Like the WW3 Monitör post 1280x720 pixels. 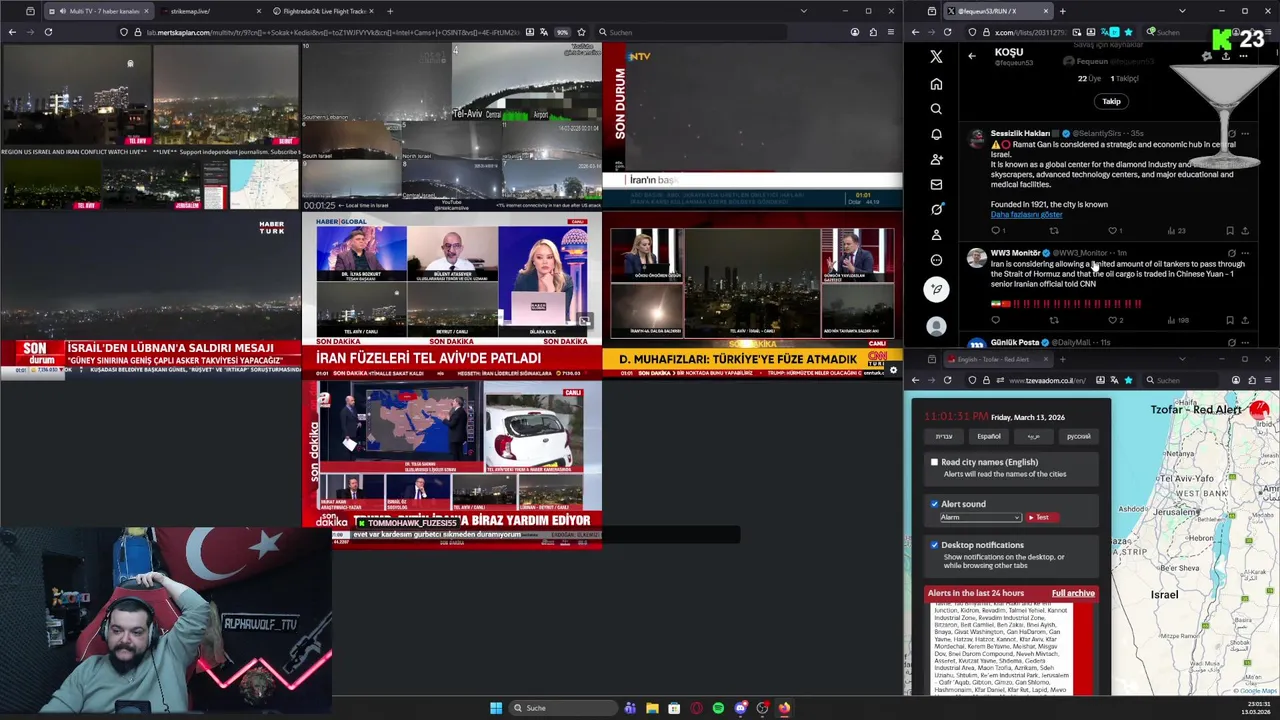click(x=1112, y=320)
